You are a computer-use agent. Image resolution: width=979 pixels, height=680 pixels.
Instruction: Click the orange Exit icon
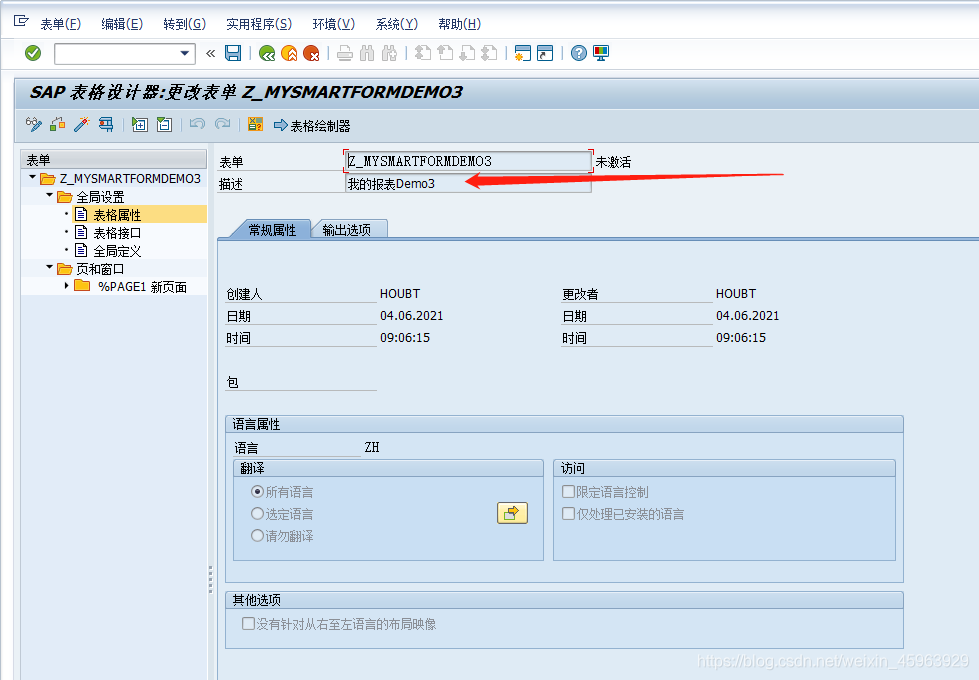[289, 54]
